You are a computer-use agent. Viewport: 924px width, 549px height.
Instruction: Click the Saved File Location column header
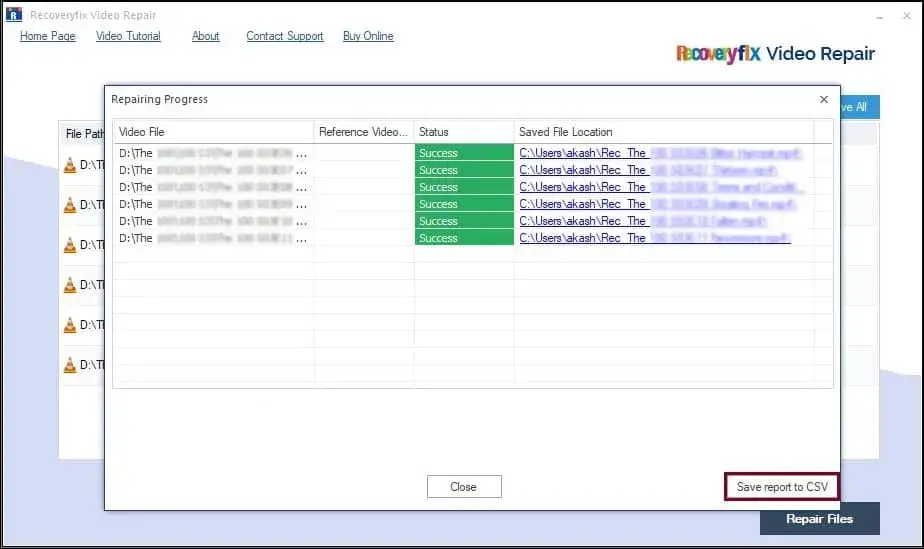(664, 132)
